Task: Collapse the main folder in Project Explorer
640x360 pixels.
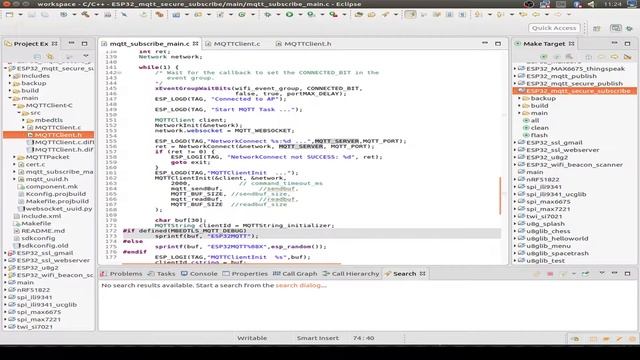Action: [x=10, y=98]
